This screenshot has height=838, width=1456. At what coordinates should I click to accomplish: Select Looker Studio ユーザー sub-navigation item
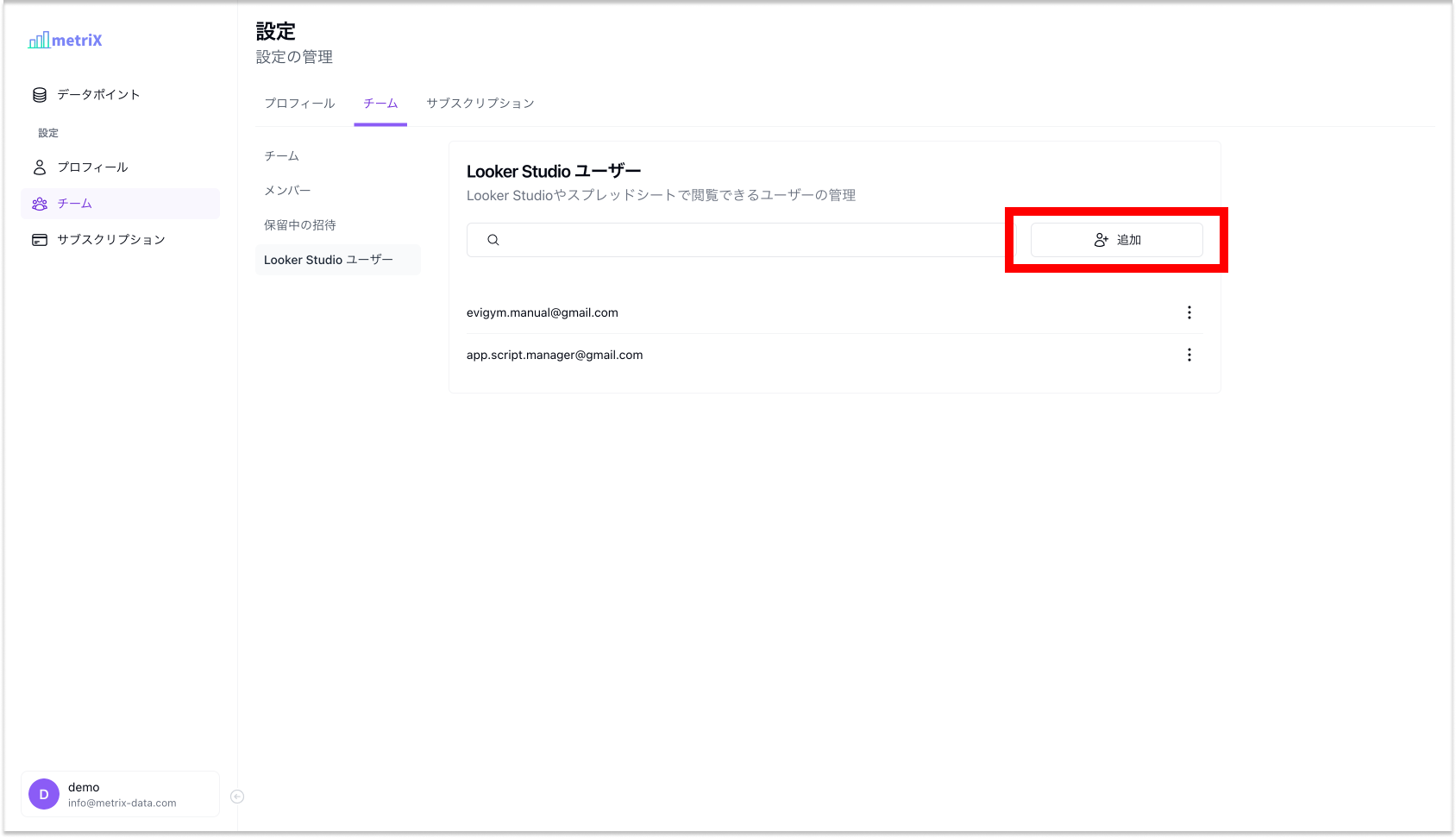tap(338, 260)
